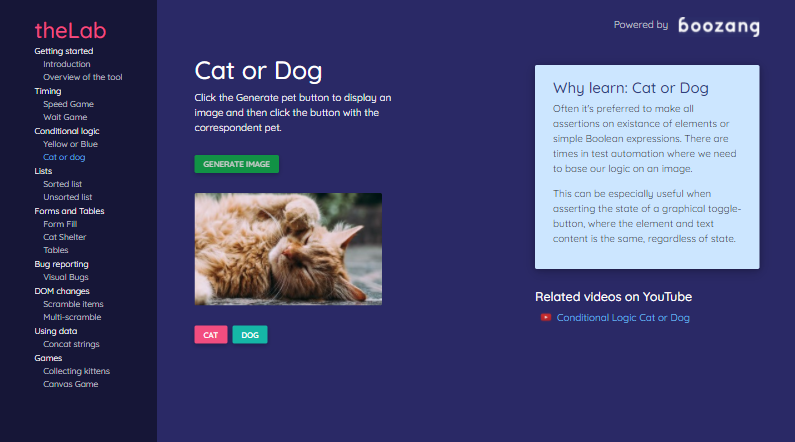Image resolution: width=795 pixels, height=442 pixels.
Task: Open the Introduction page
Action: click(x=66, y=64)
